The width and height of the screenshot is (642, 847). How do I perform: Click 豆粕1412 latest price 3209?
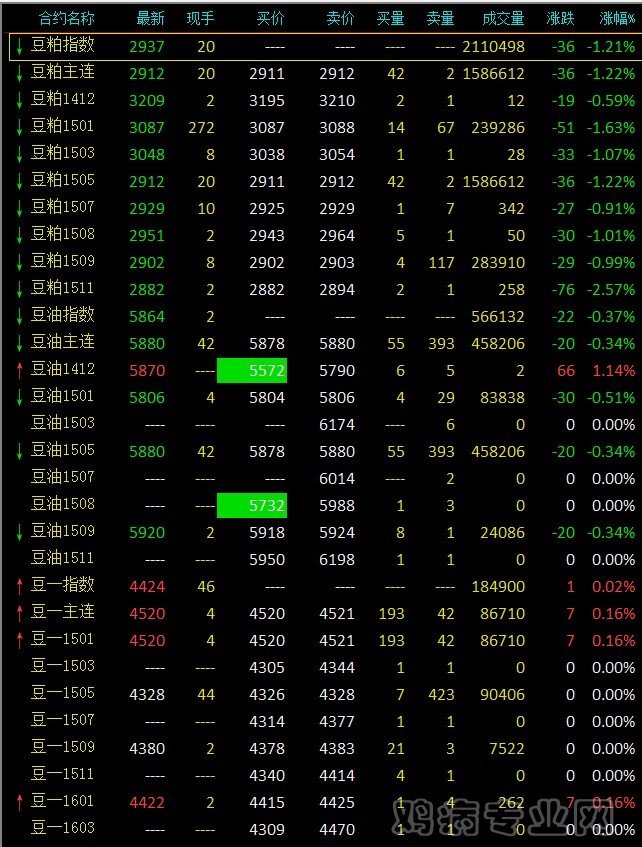pos(147,100)
